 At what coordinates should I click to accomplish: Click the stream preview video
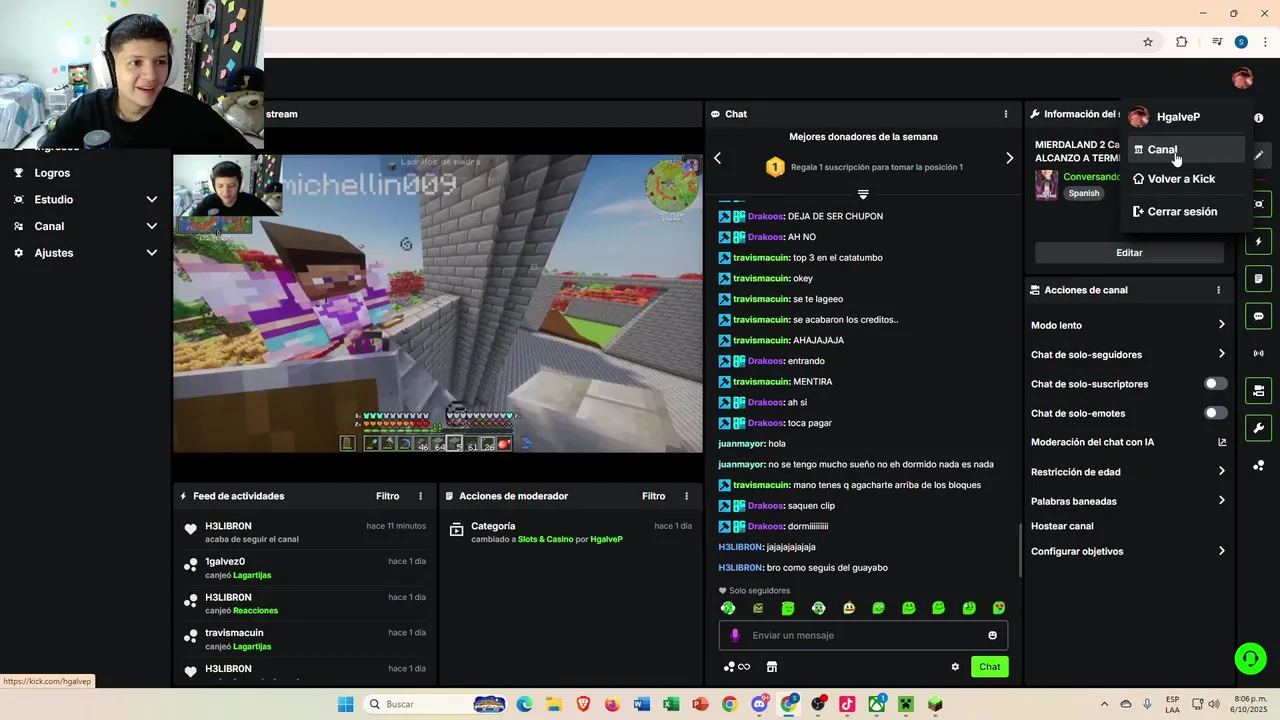pos(438,303)
